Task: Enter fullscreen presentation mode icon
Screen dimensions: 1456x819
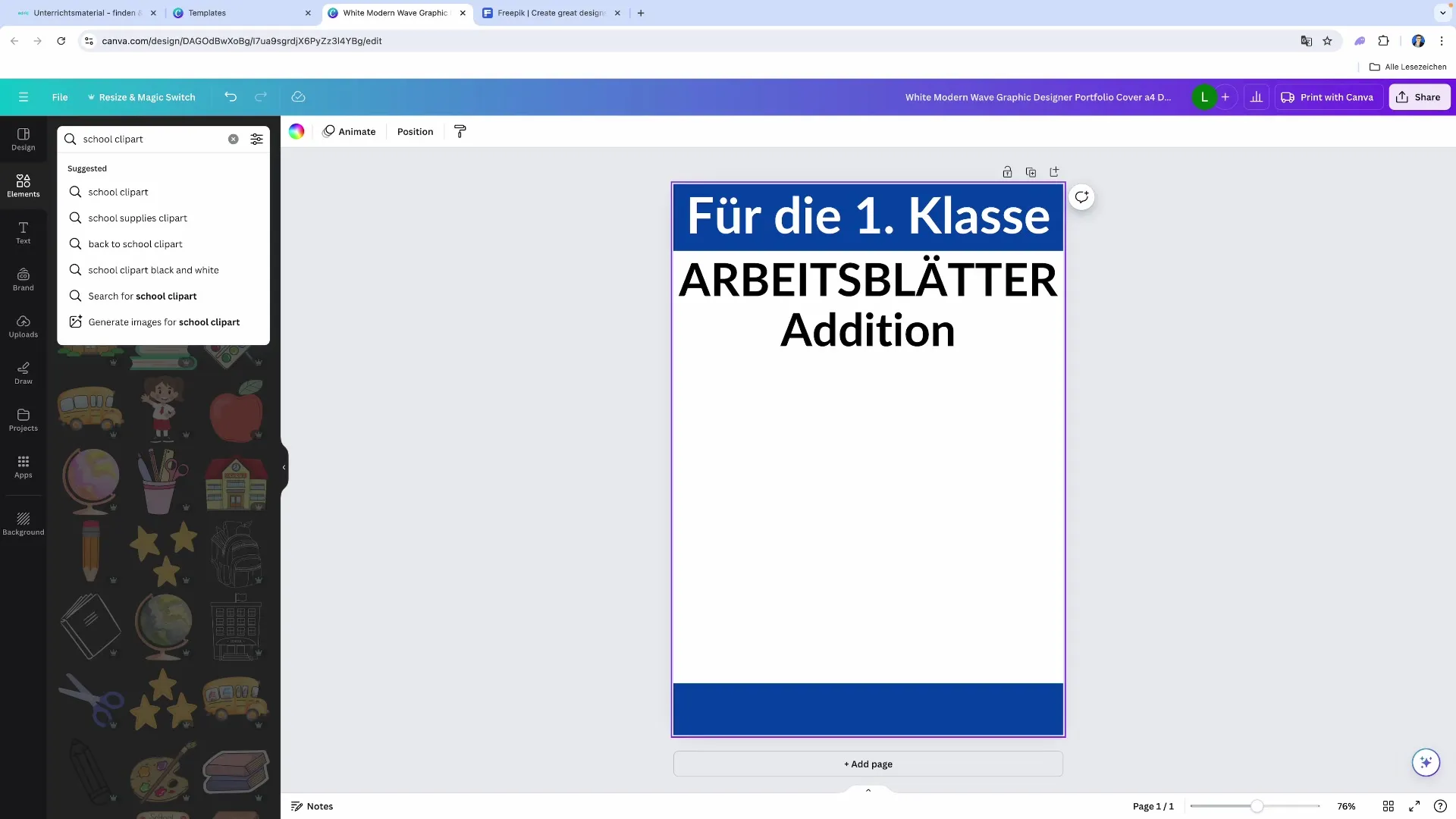Action: (1414, 806)
